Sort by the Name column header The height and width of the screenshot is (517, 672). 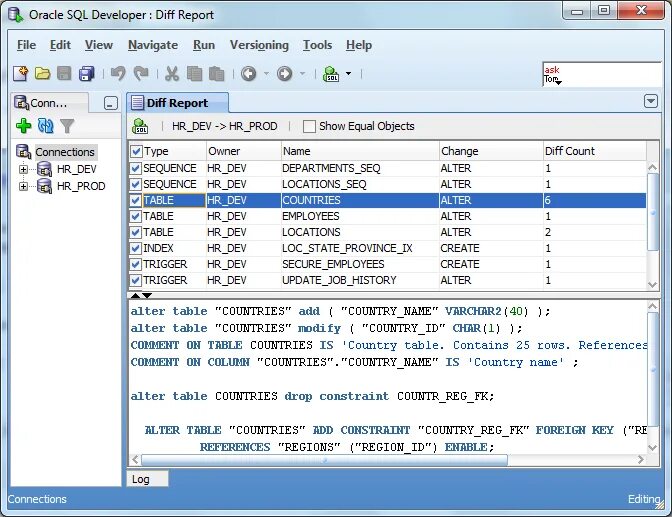point(360,151)
